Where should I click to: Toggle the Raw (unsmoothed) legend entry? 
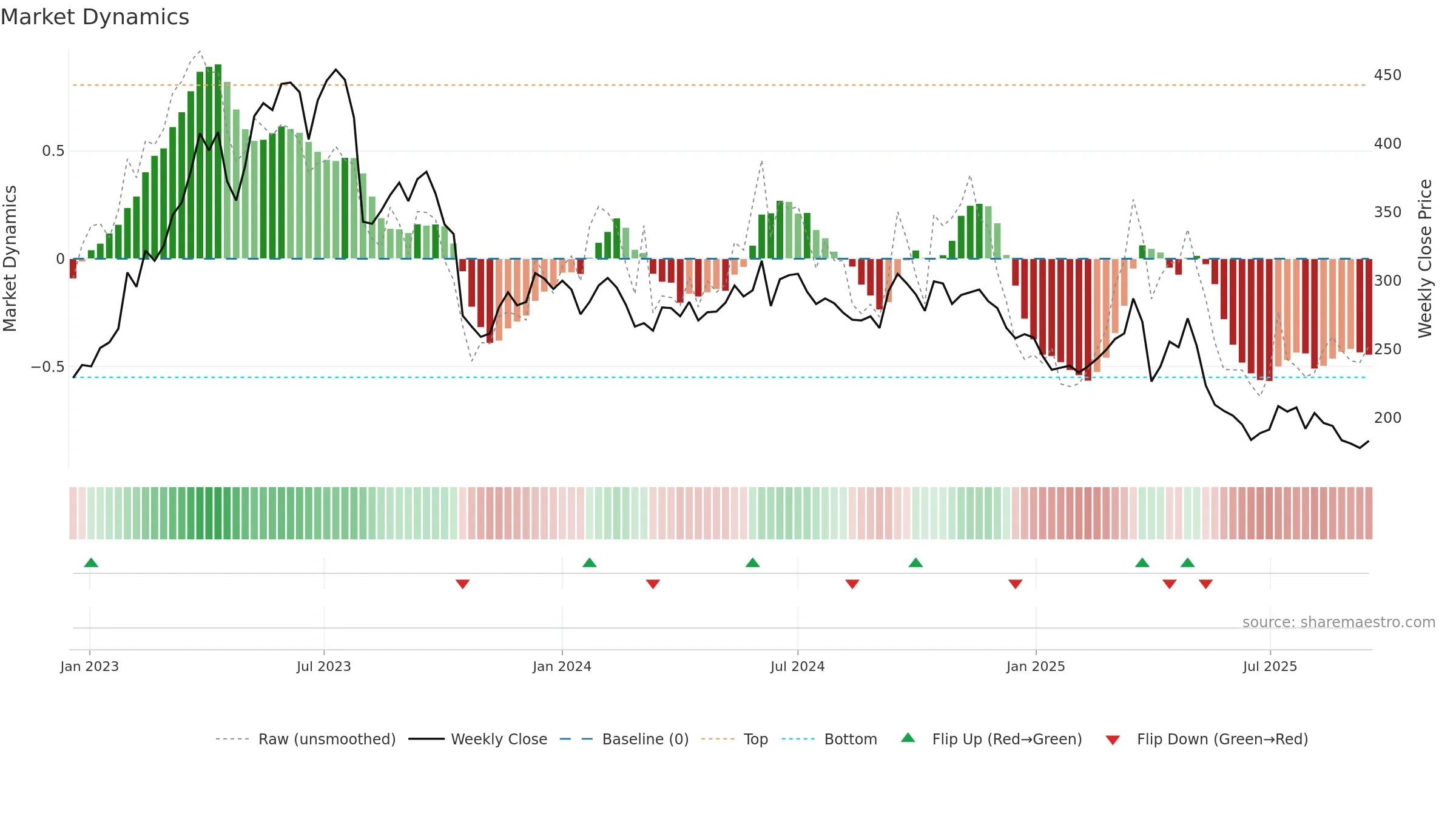click(x=306, y=739)
